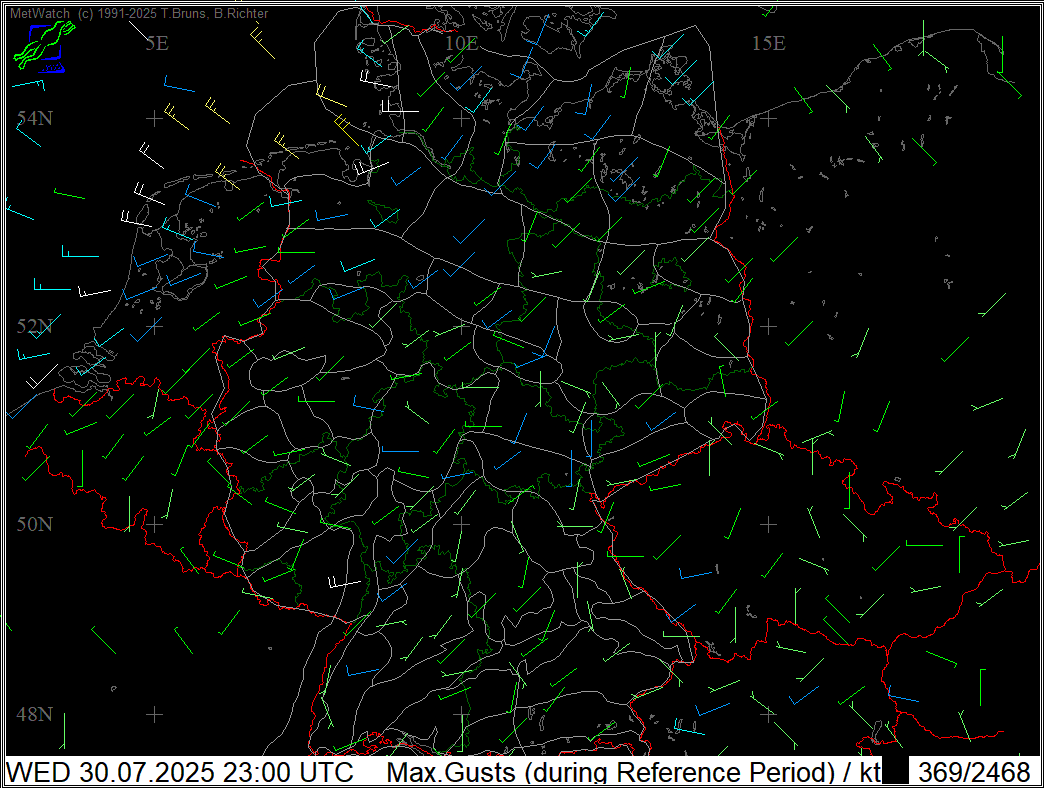
Task: Select the MetWatch copyright title text
Action: [x=139, y=13]
